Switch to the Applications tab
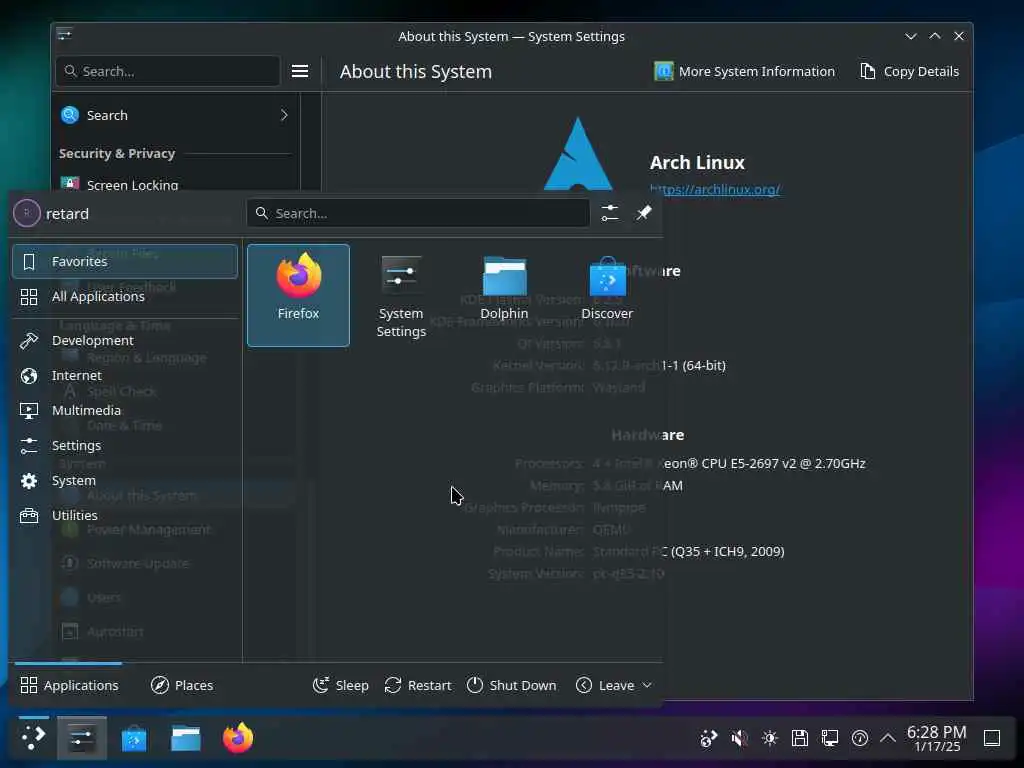The image size is (1024, 768). tap(69, 685)
